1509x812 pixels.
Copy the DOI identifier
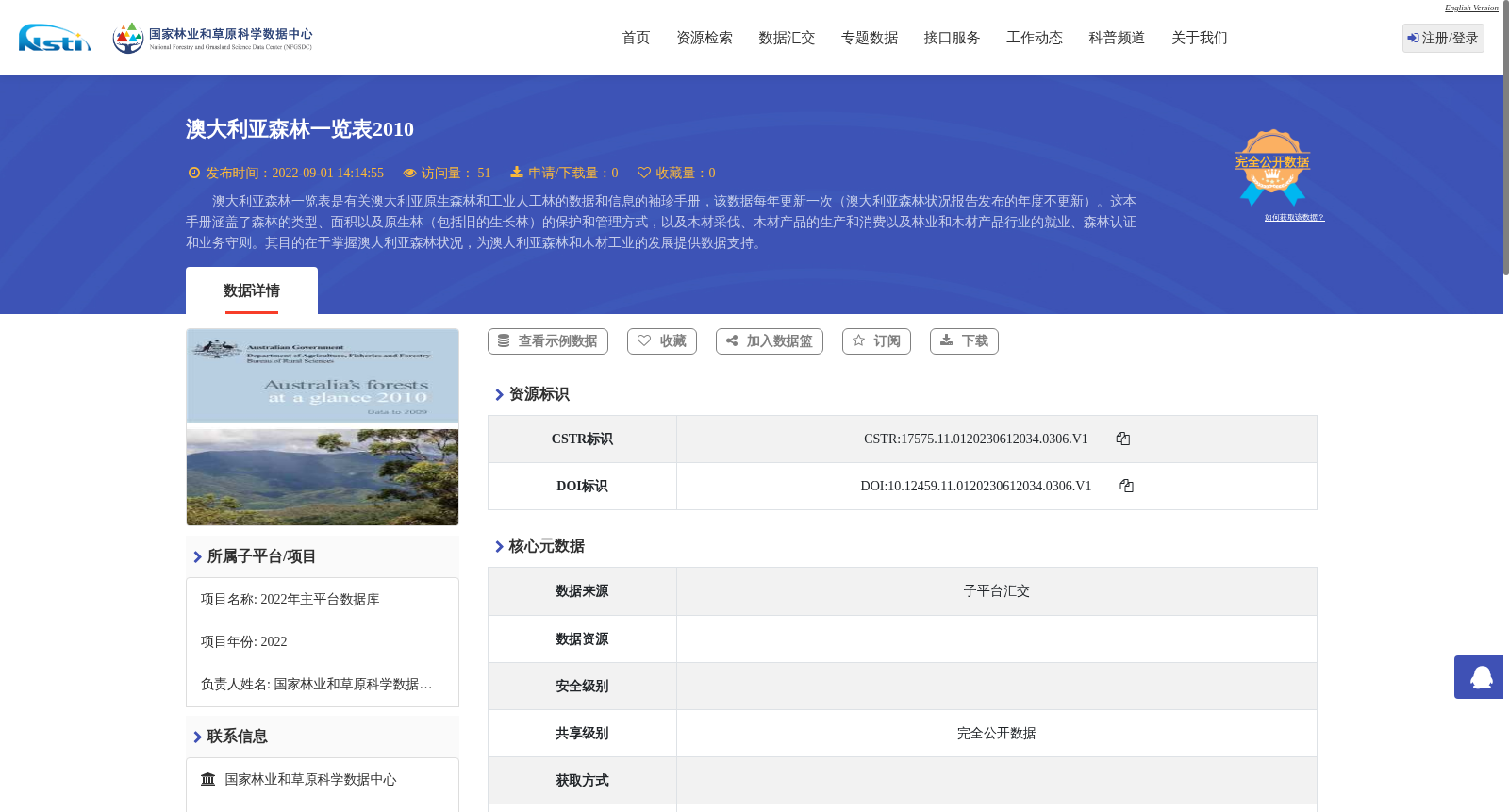(1126, 486)
